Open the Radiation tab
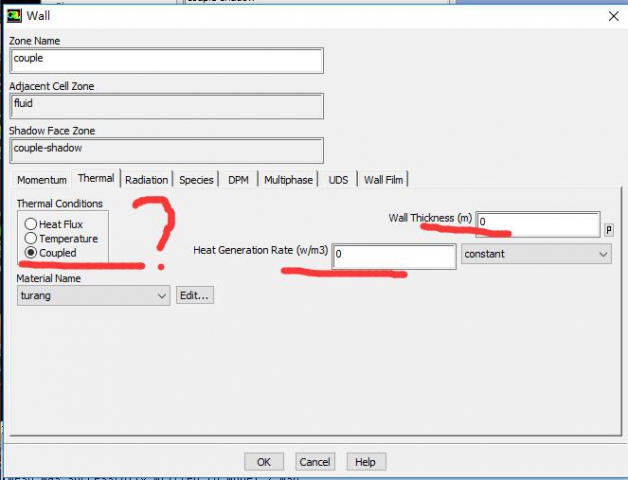Viewport: 628px width, 480px height. point(146,180)
